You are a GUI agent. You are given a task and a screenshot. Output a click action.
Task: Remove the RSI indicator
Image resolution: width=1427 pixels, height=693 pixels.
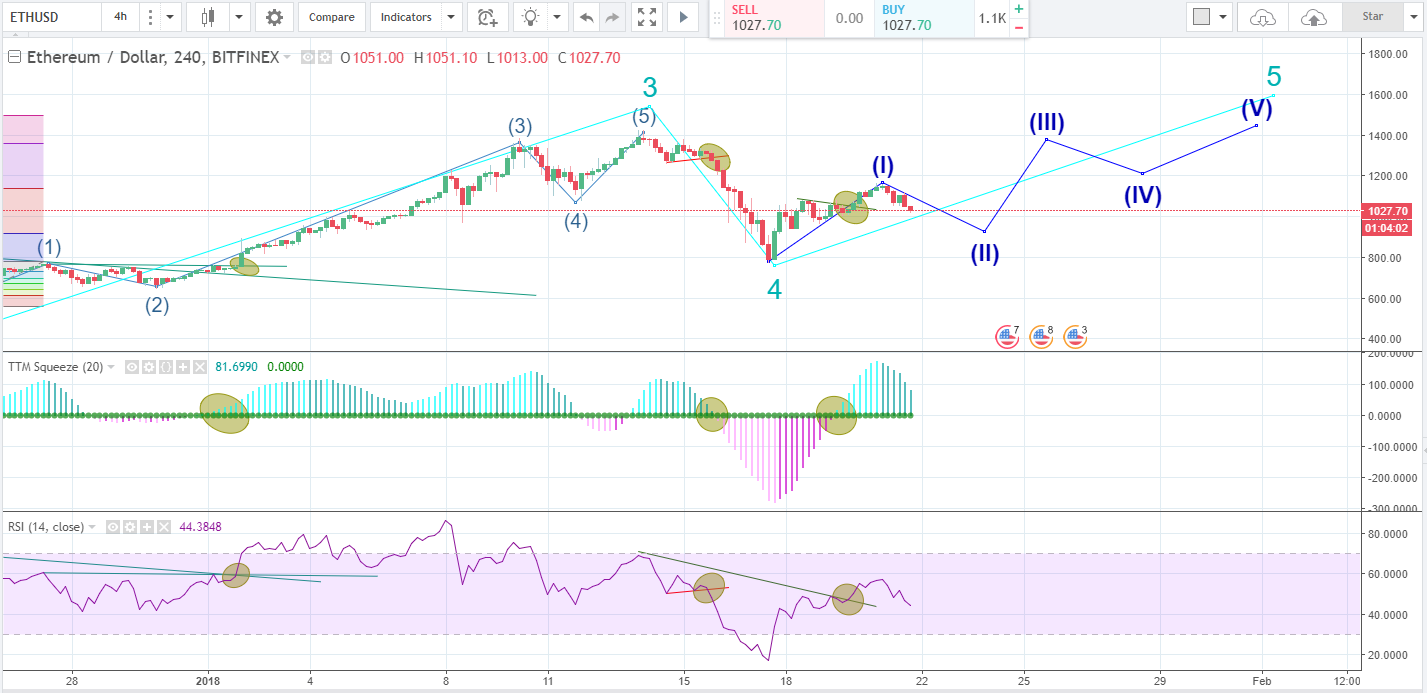pos(163,526)
